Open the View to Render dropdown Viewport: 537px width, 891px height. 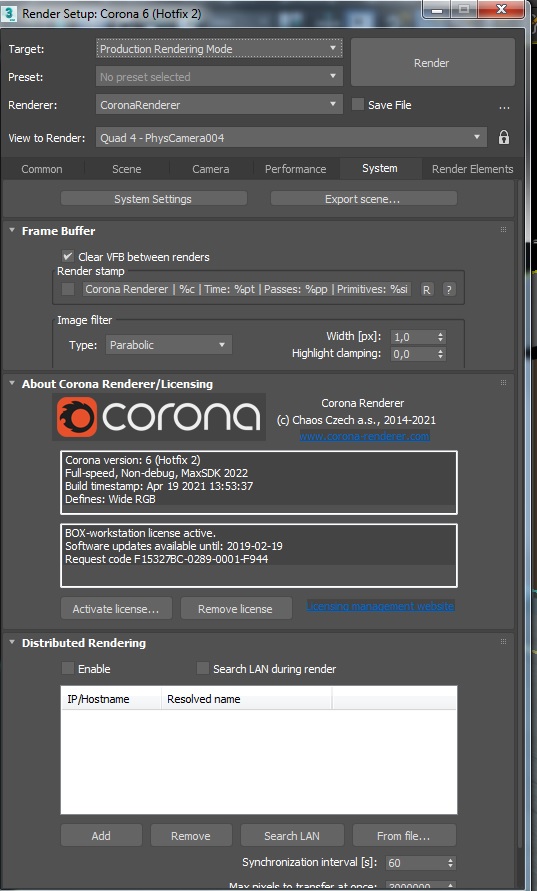tap(291, 138)
